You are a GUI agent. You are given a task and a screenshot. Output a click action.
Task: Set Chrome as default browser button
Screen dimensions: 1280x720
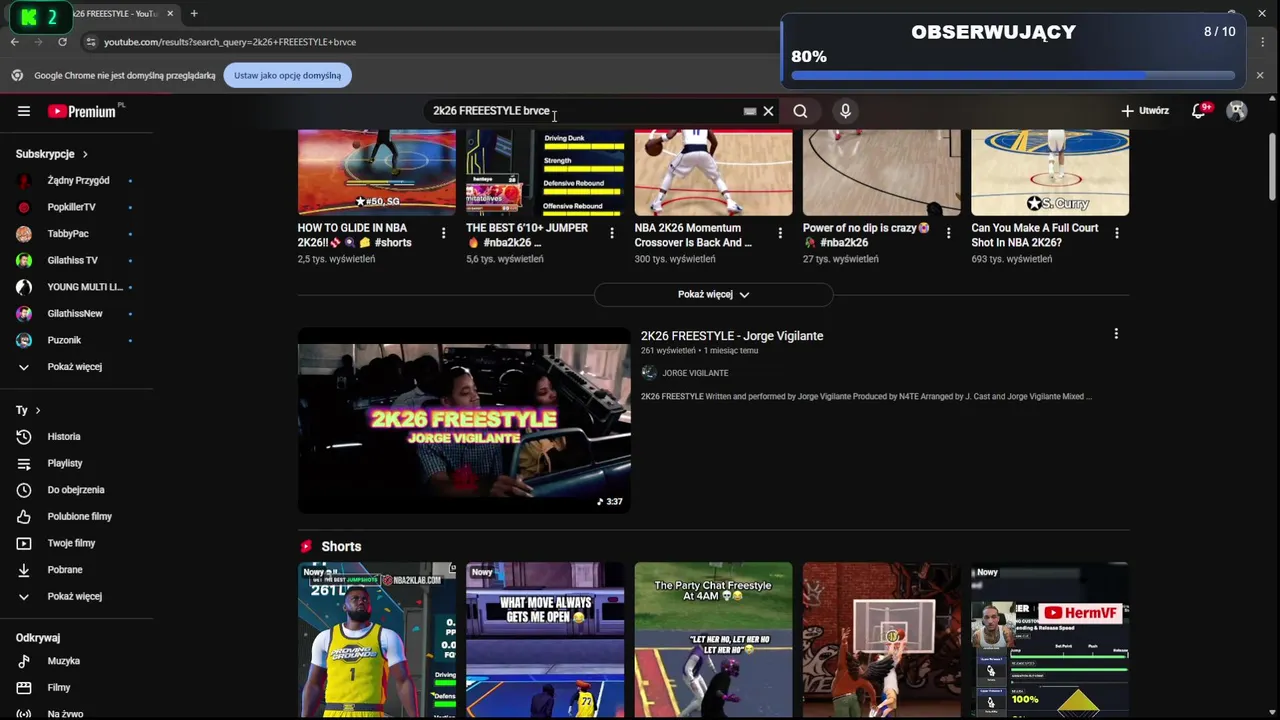pos(288,75)
